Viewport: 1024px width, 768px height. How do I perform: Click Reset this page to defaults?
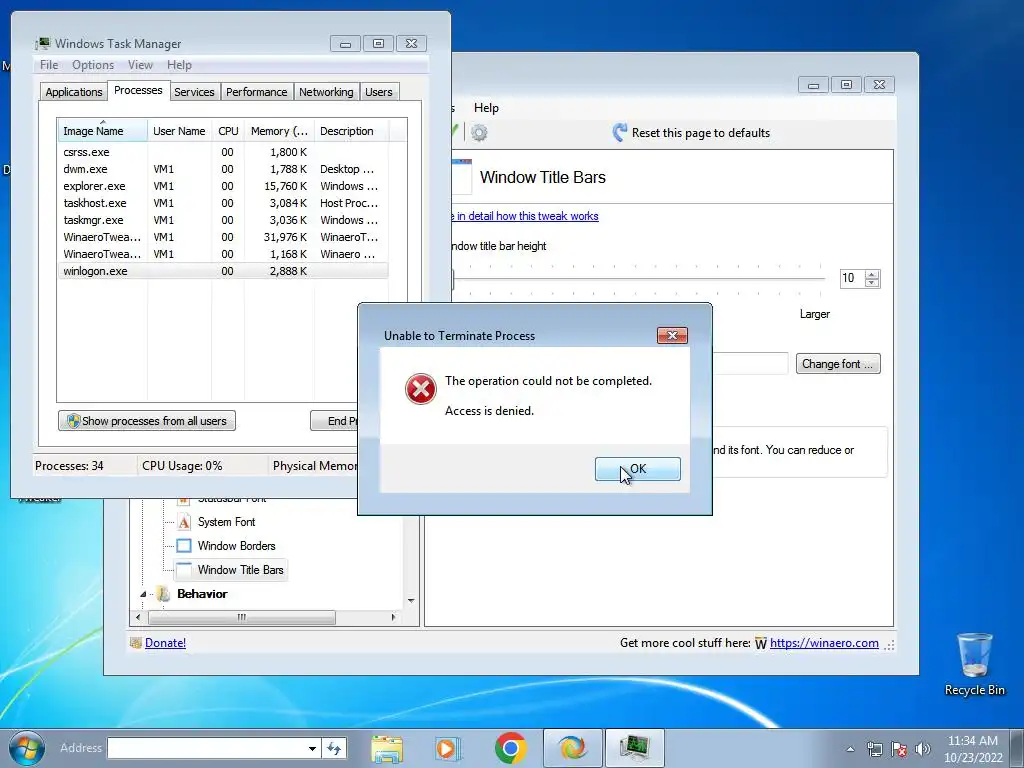tap(691, 133)
